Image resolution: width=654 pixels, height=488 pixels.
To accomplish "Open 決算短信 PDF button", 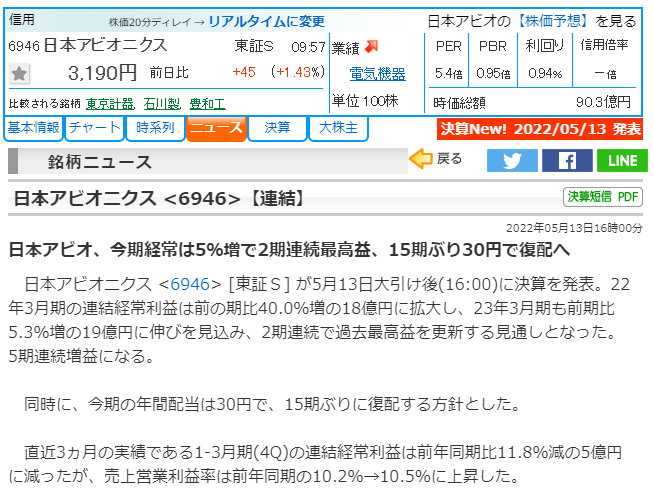I will (x=603, y=196).
